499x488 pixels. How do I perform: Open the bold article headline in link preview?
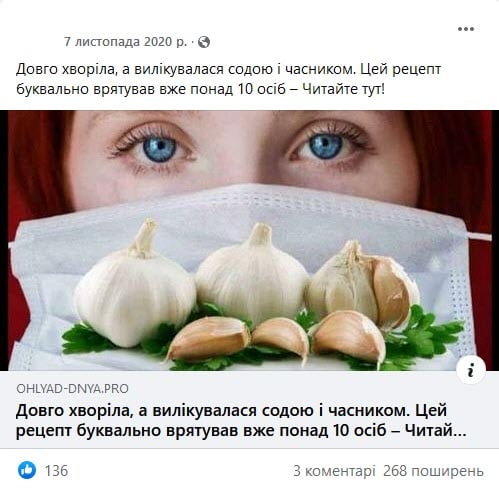pos(241,420)
